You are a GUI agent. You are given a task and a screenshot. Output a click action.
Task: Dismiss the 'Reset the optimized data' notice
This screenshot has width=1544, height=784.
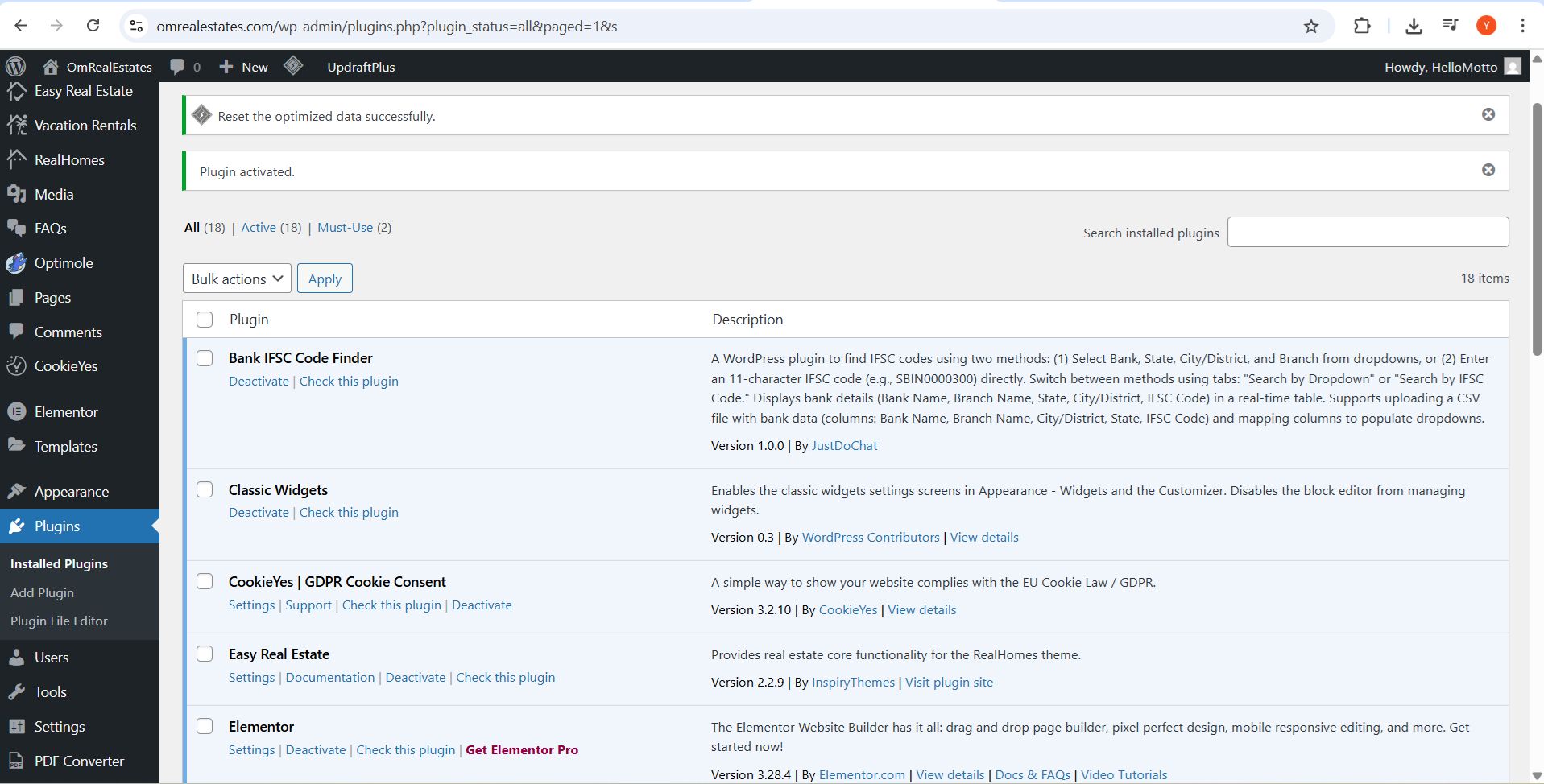1488,114
